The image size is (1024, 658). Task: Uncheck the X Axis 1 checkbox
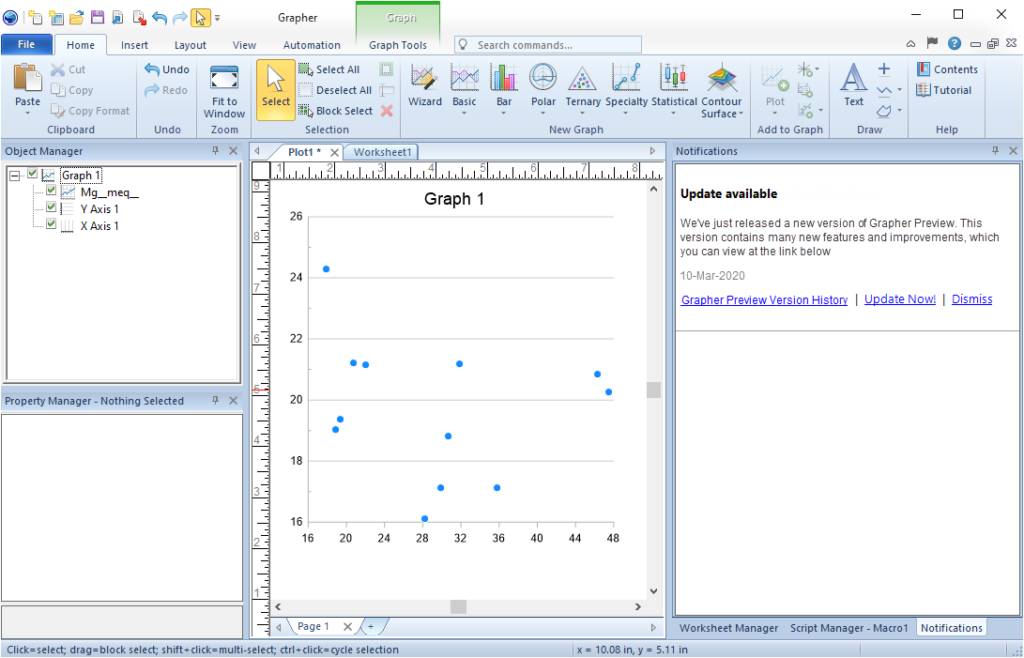pos(51,225)
